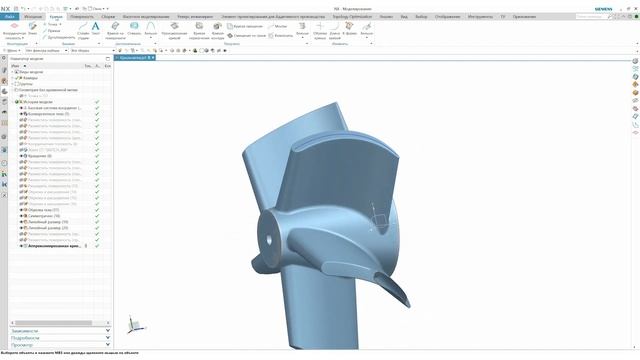The image size is (640, 360).
Task: Click the command finder search field
Action: tap(591, 17)
